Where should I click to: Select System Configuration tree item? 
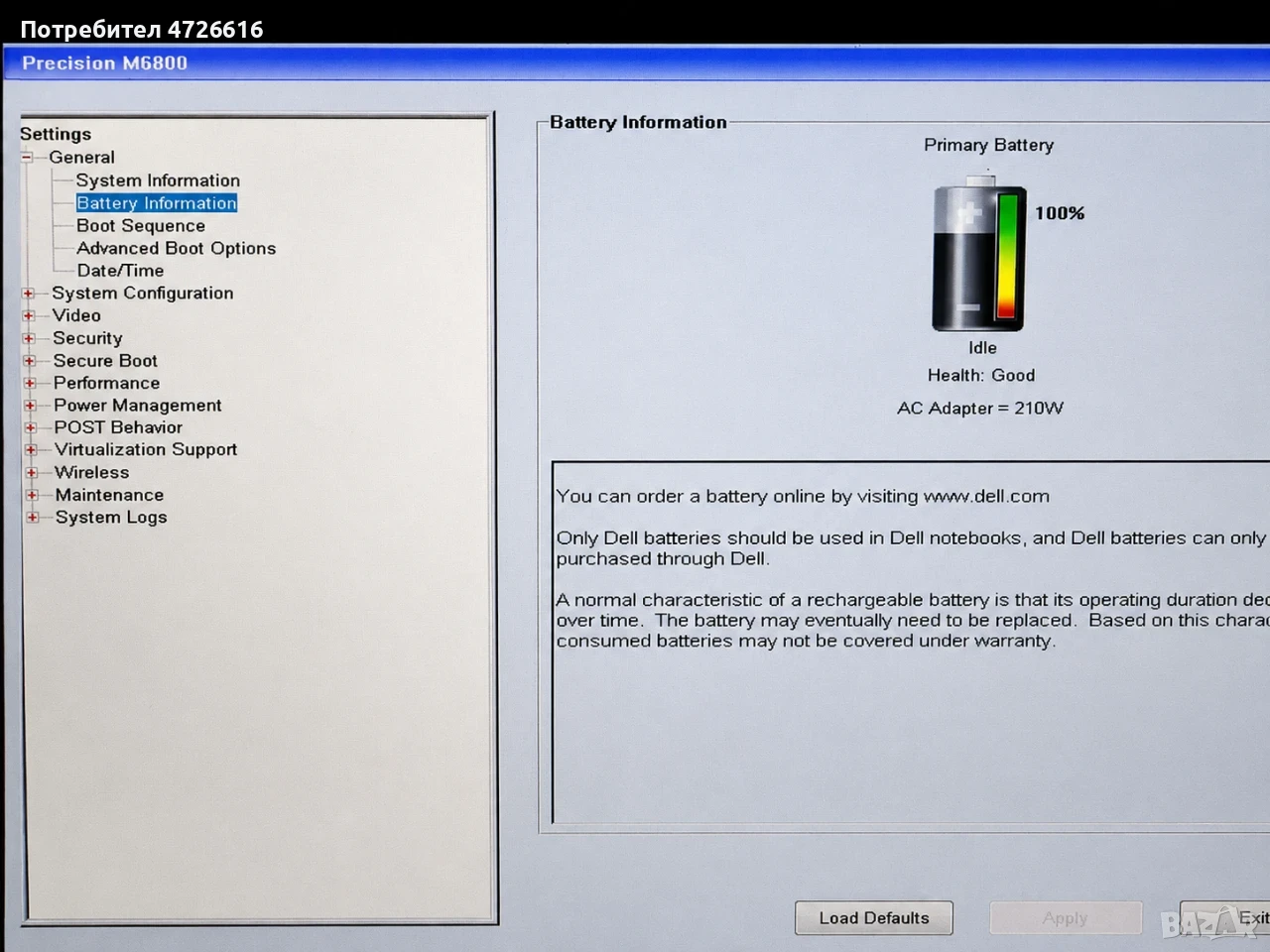tap(143, 294)
